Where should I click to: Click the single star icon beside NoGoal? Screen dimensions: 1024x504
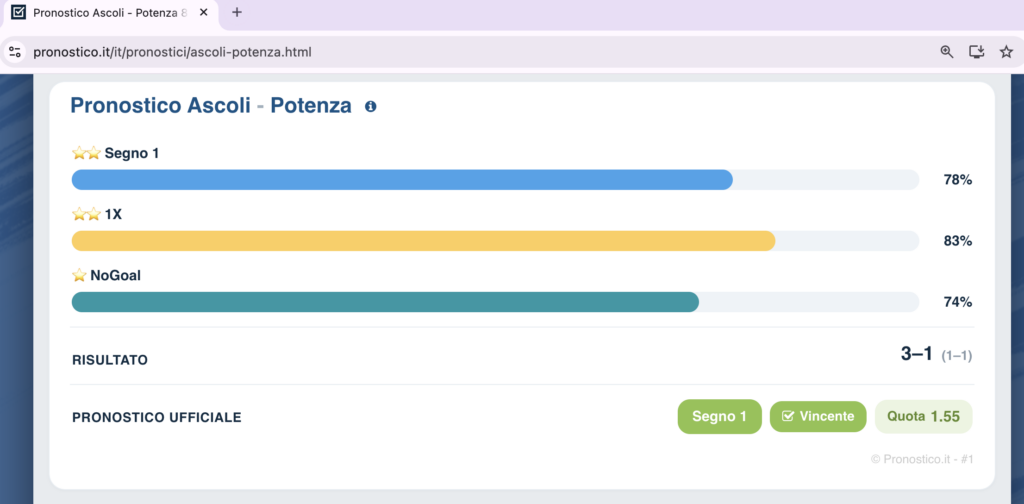79,276
